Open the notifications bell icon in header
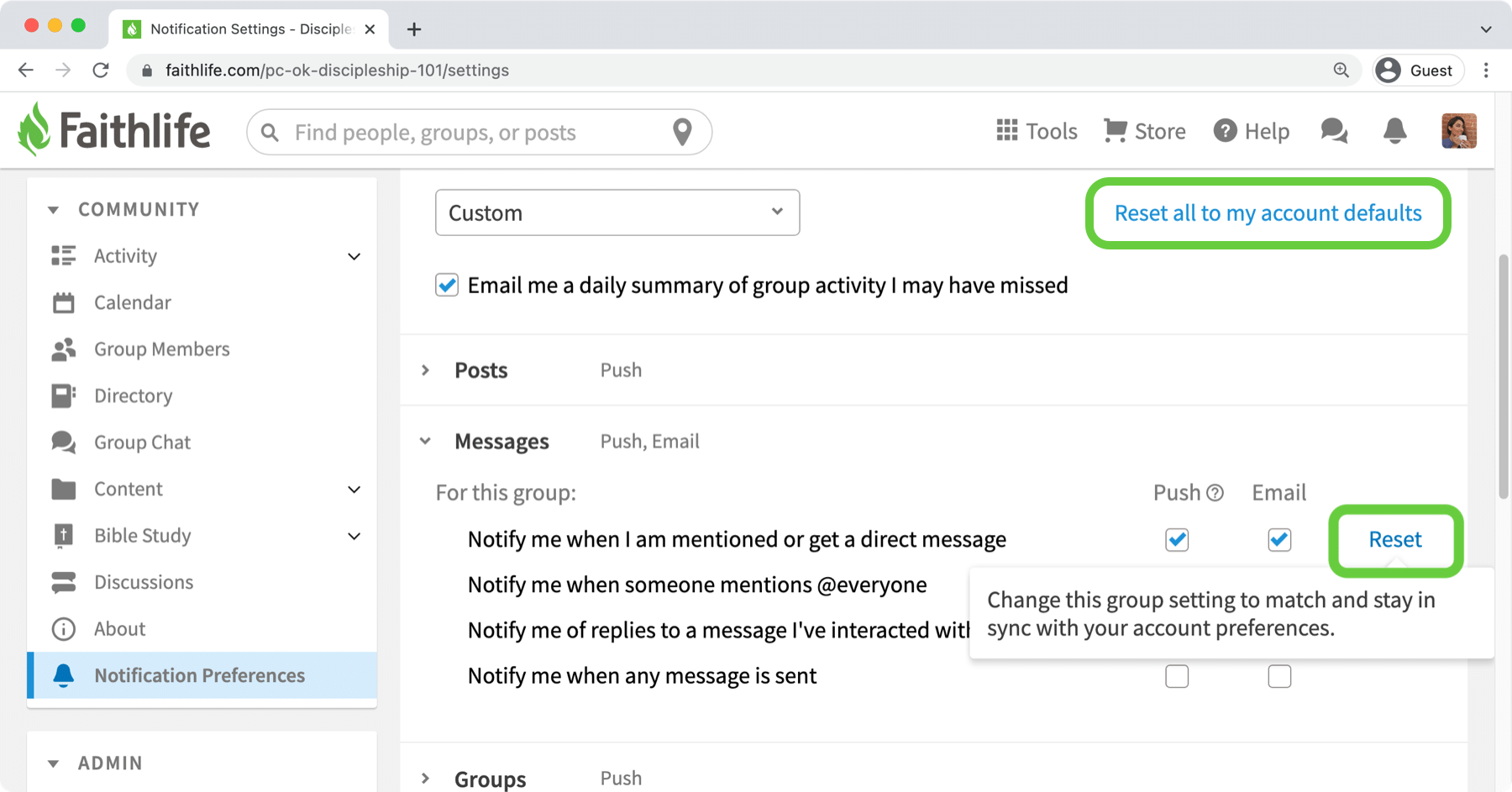This screenshot has height=792, width=1512. [1394, 131]
